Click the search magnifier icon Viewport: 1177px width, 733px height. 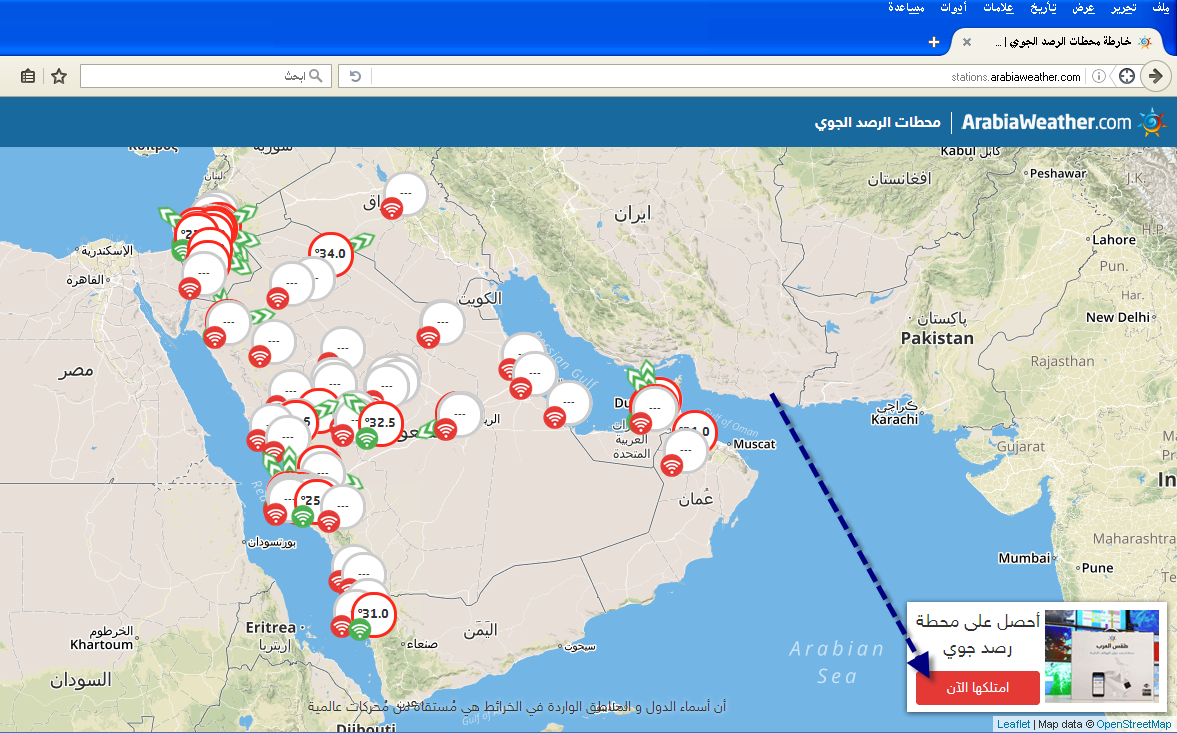(316, 76)
